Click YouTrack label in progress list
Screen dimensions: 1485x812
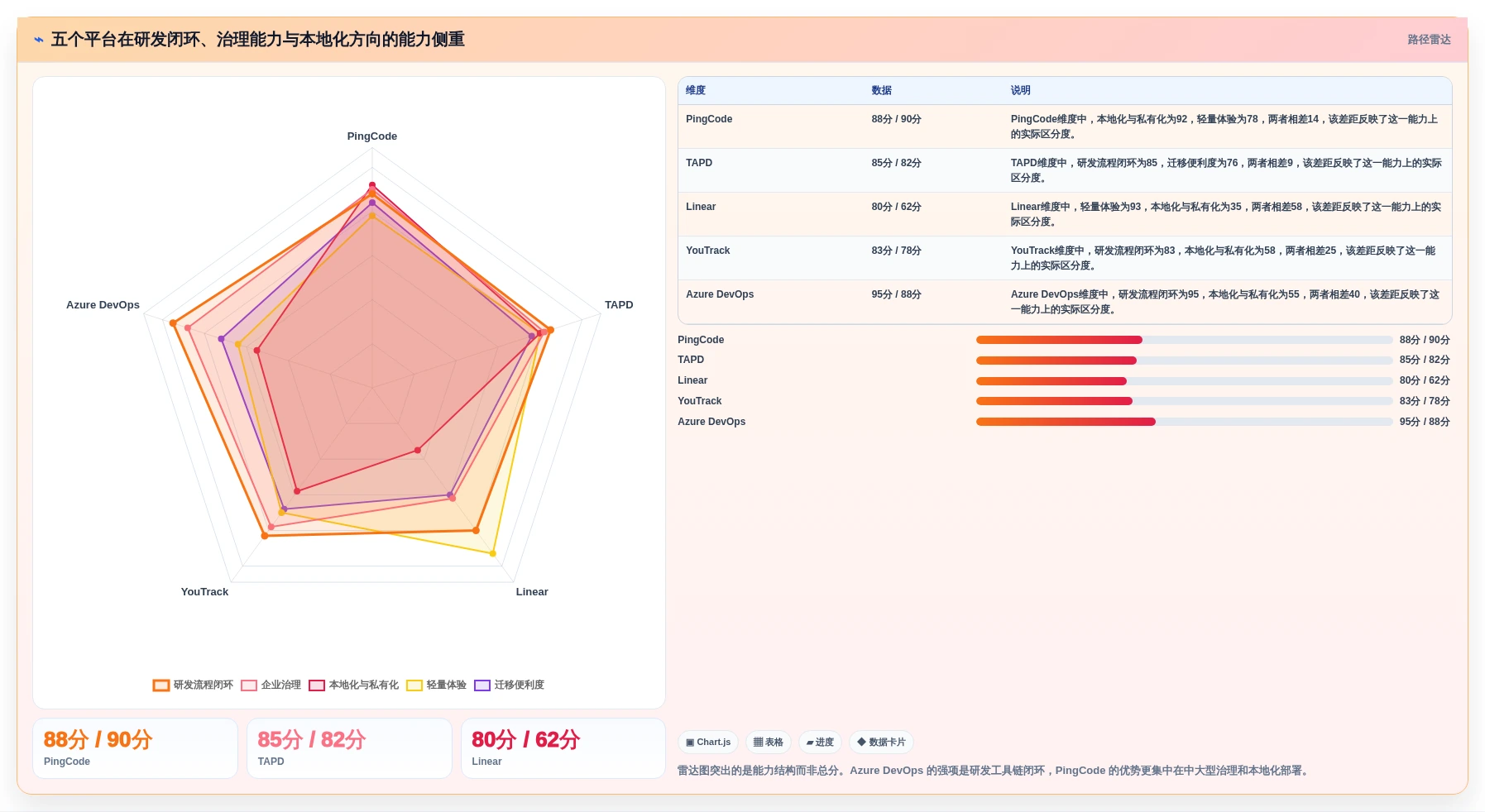700,401
